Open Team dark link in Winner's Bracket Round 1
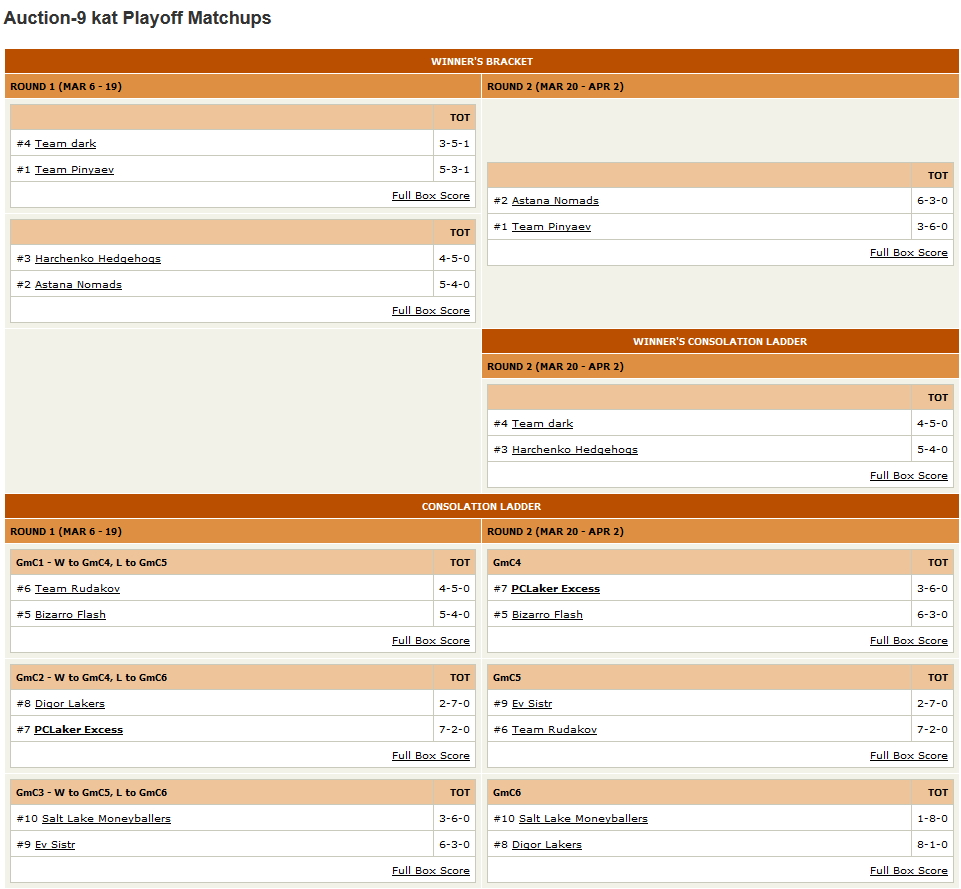 tap(66, 143)
